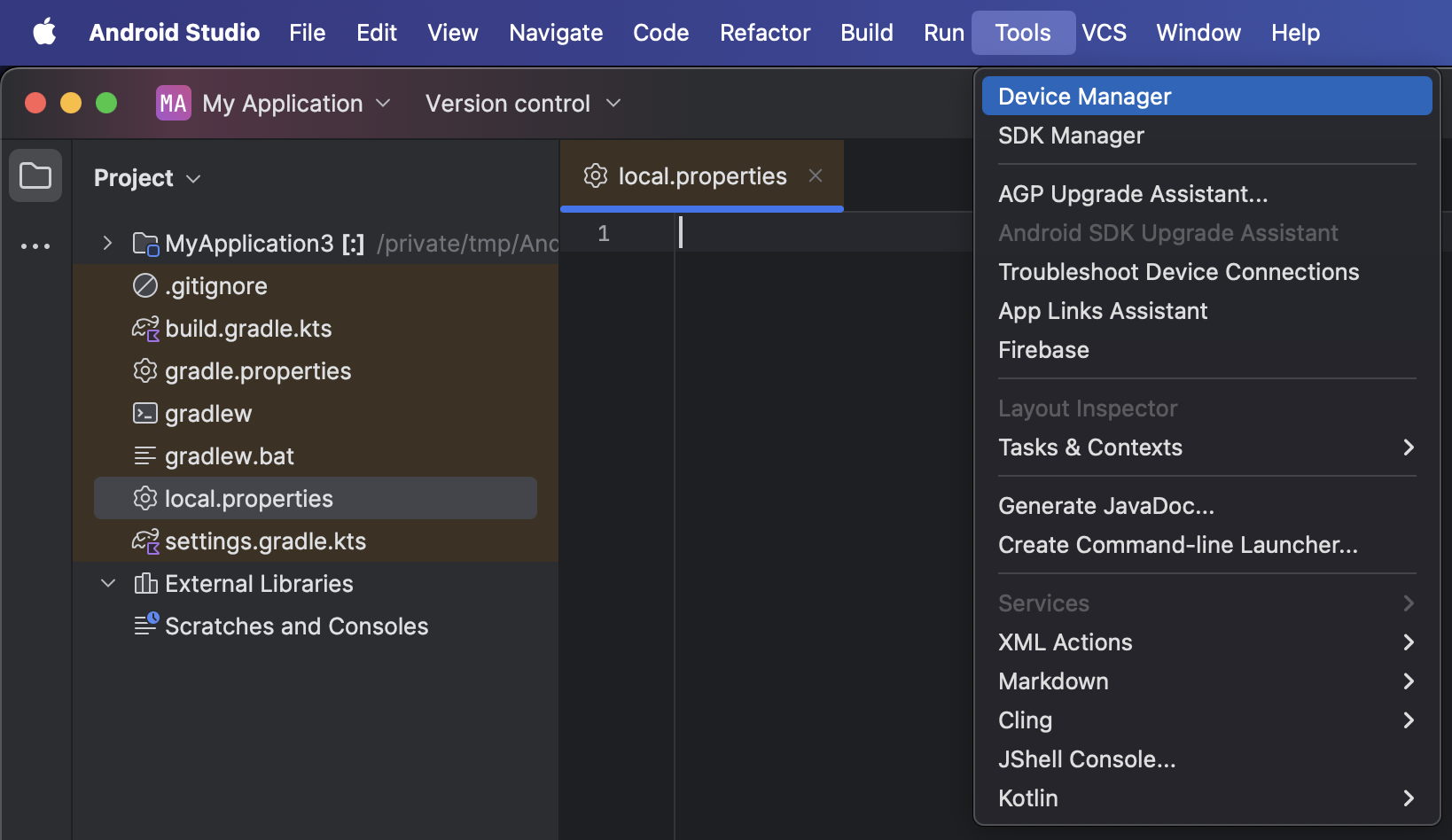The height and width of the screenshot is (840, 1452).
Task: Open the VCS menu
Action: [x=1105, y=33]
